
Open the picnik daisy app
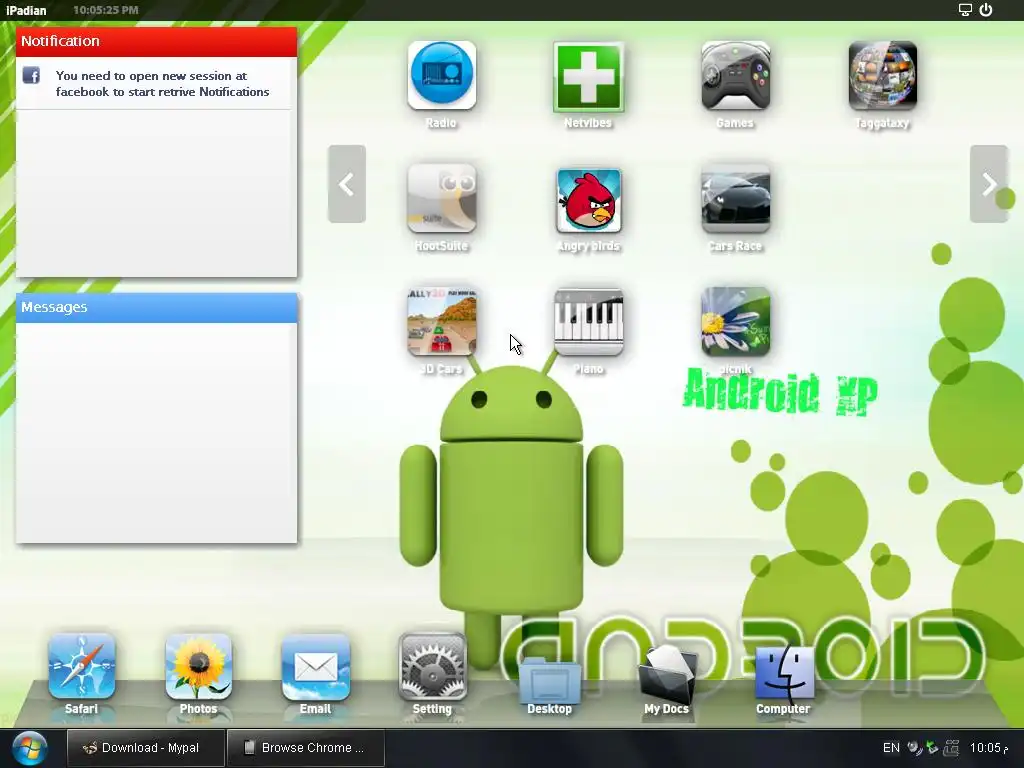point(735,322)
